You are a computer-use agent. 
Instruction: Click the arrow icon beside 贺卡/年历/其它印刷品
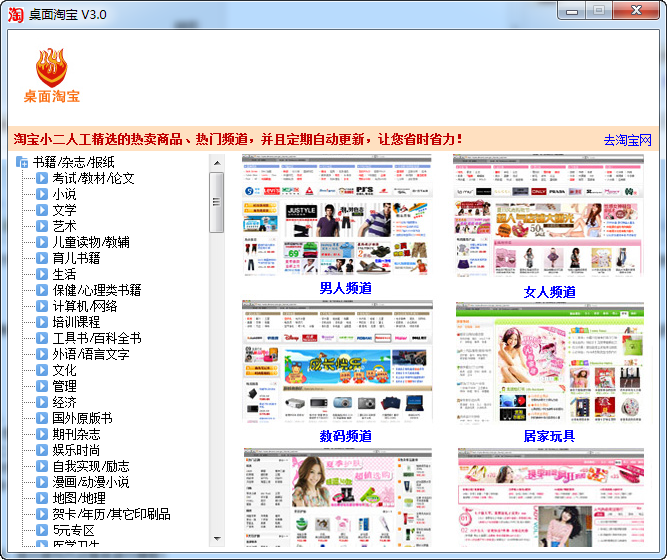(42, 514)
